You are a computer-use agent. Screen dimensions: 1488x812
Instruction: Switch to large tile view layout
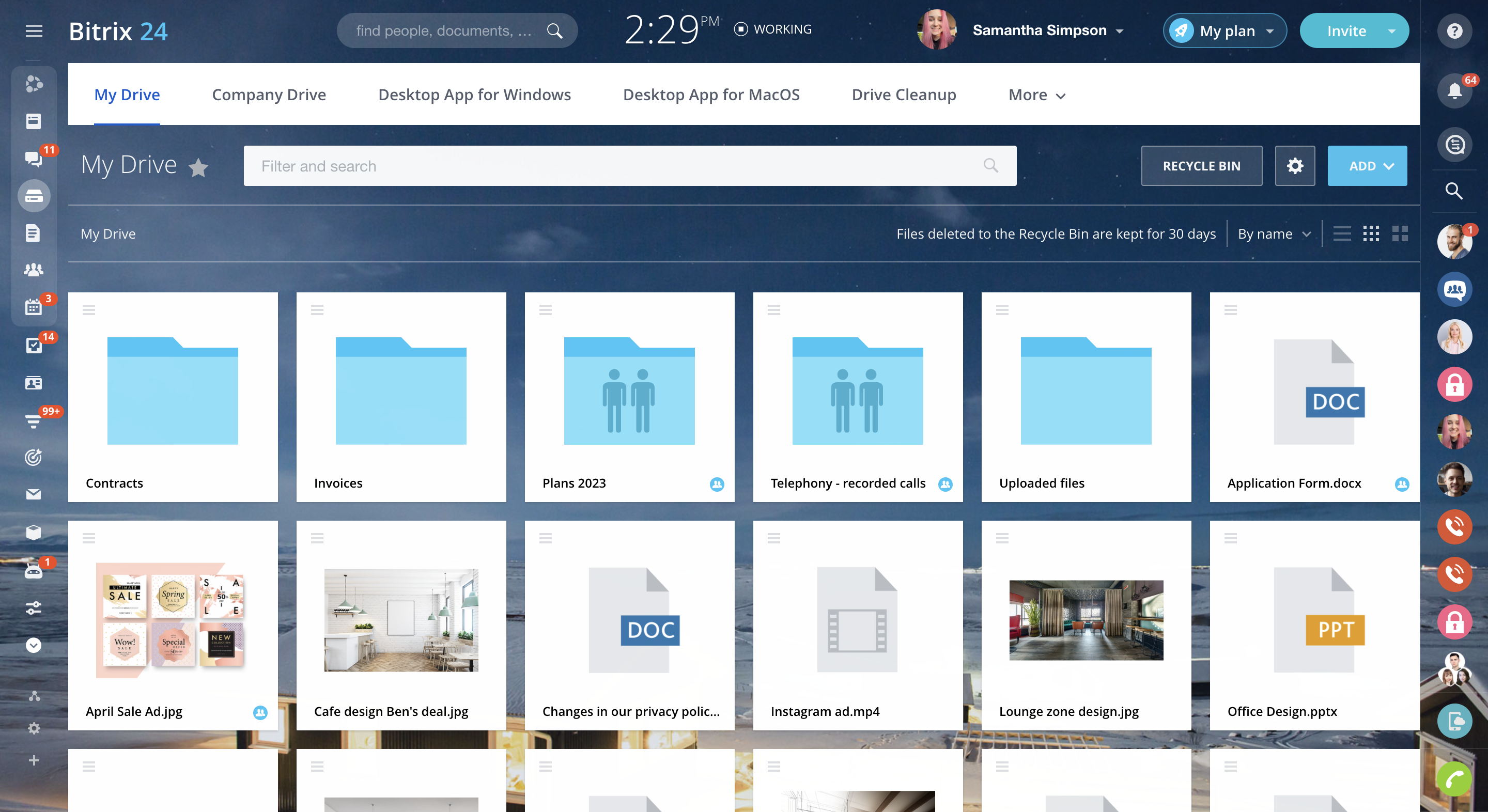pos(1400,234)
